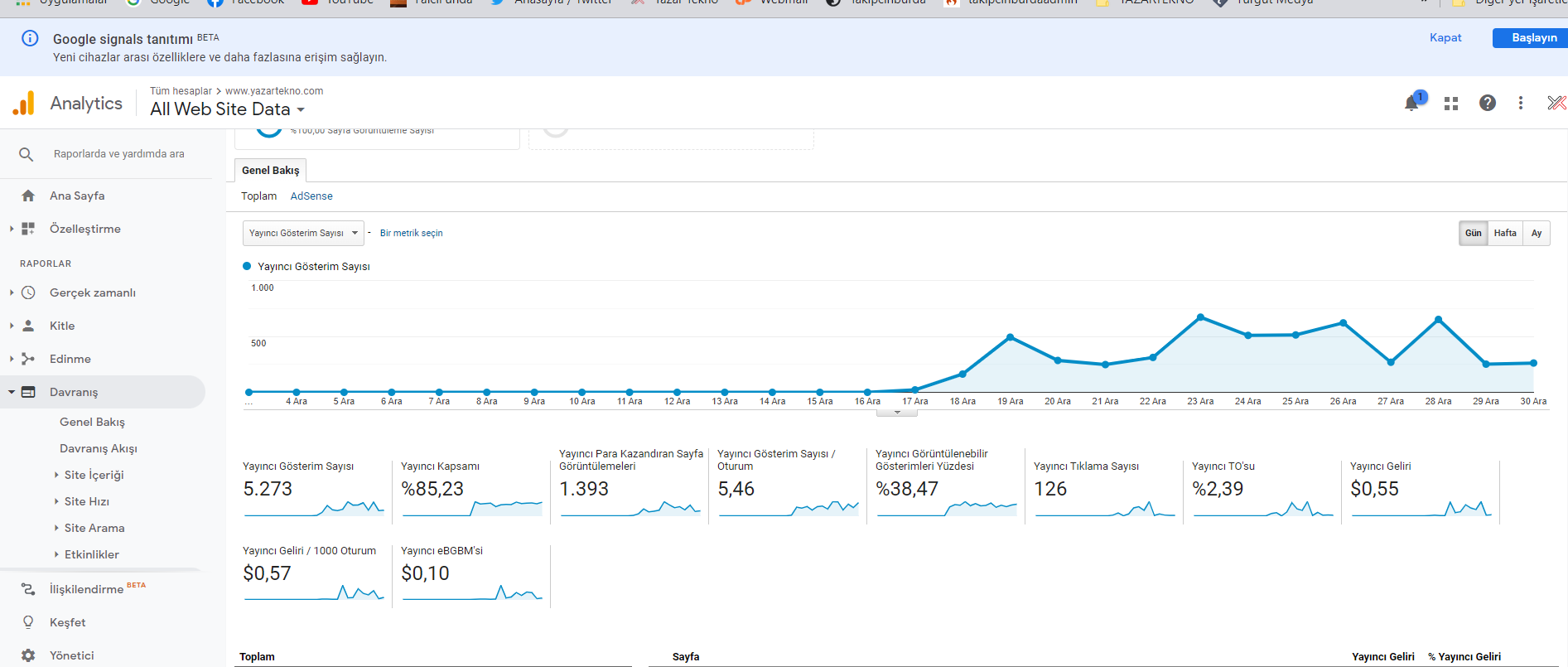Click the Yayıncı Geliri $0,55 sparkline
1568x667 pixels.
click(1421, 508)
